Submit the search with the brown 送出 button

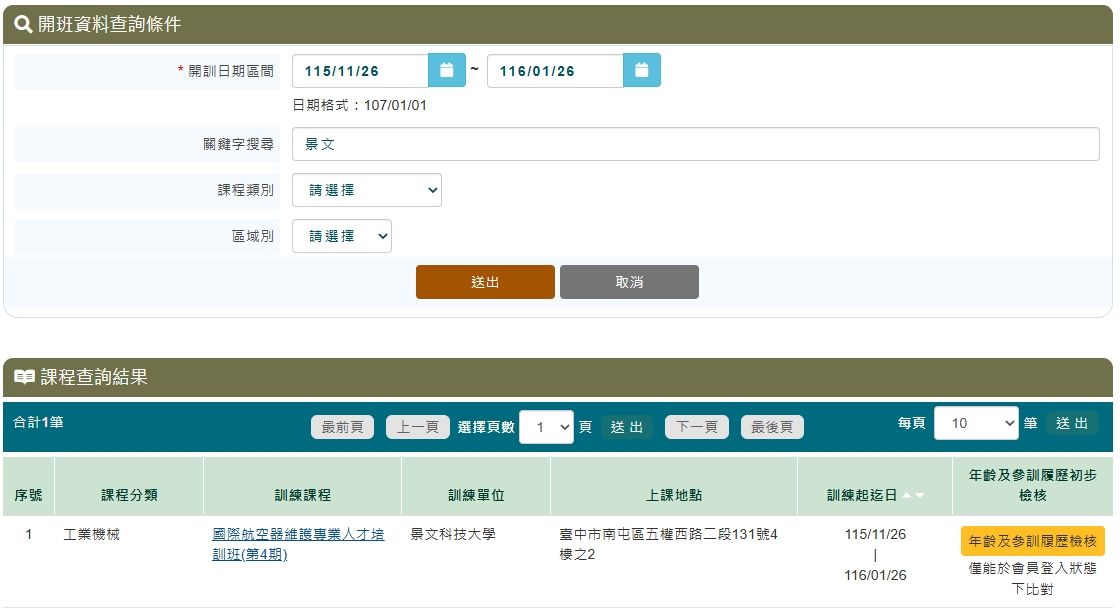pyautogui.click(x=485, y=282)
